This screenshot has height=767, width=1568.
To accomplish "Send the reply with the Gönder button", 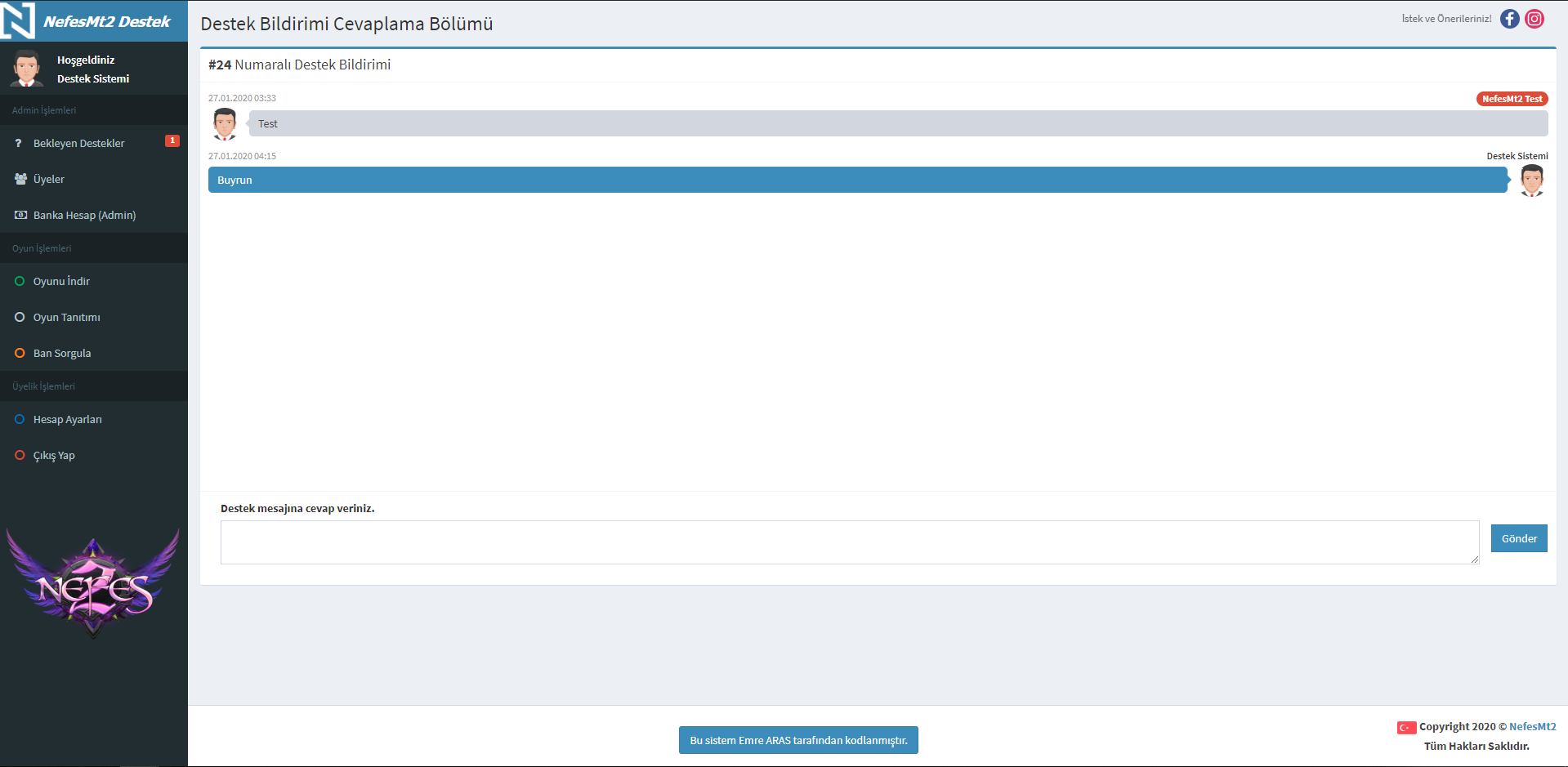I will pos(1519,538).
